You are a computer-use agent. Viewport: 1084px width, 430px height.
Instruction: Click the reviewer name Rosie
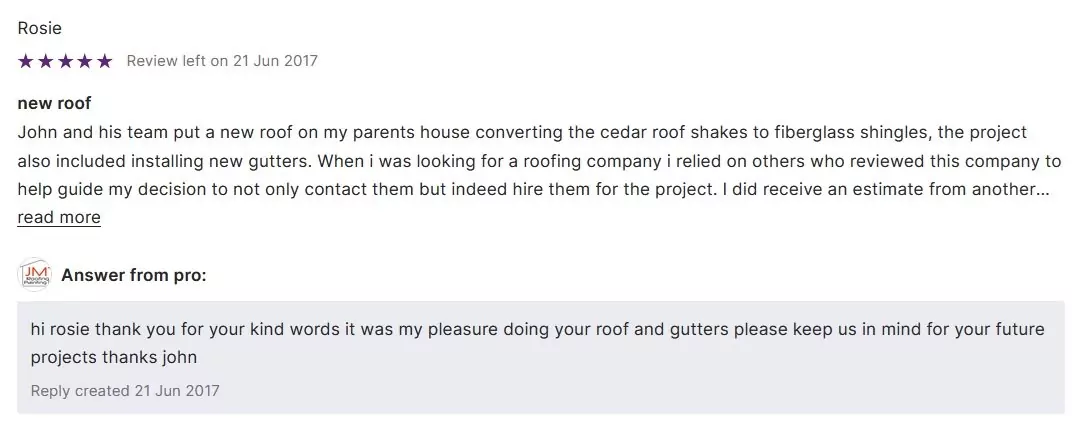tap(39, 27)
